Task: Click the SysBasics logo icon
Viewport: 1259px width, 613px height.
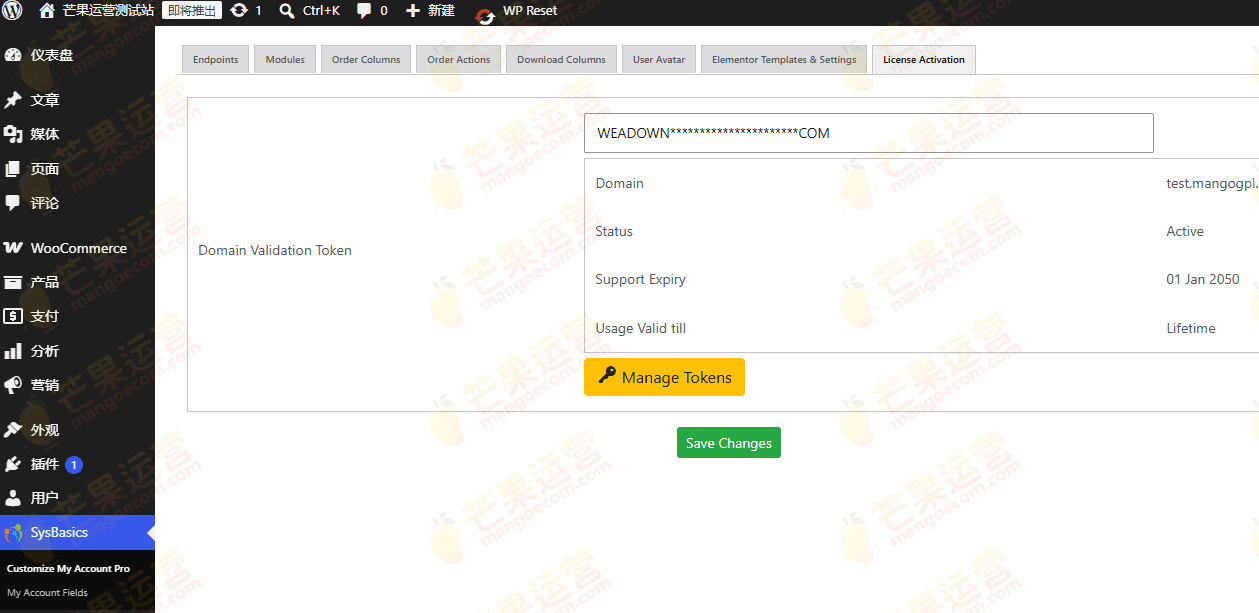Action: 13,533
